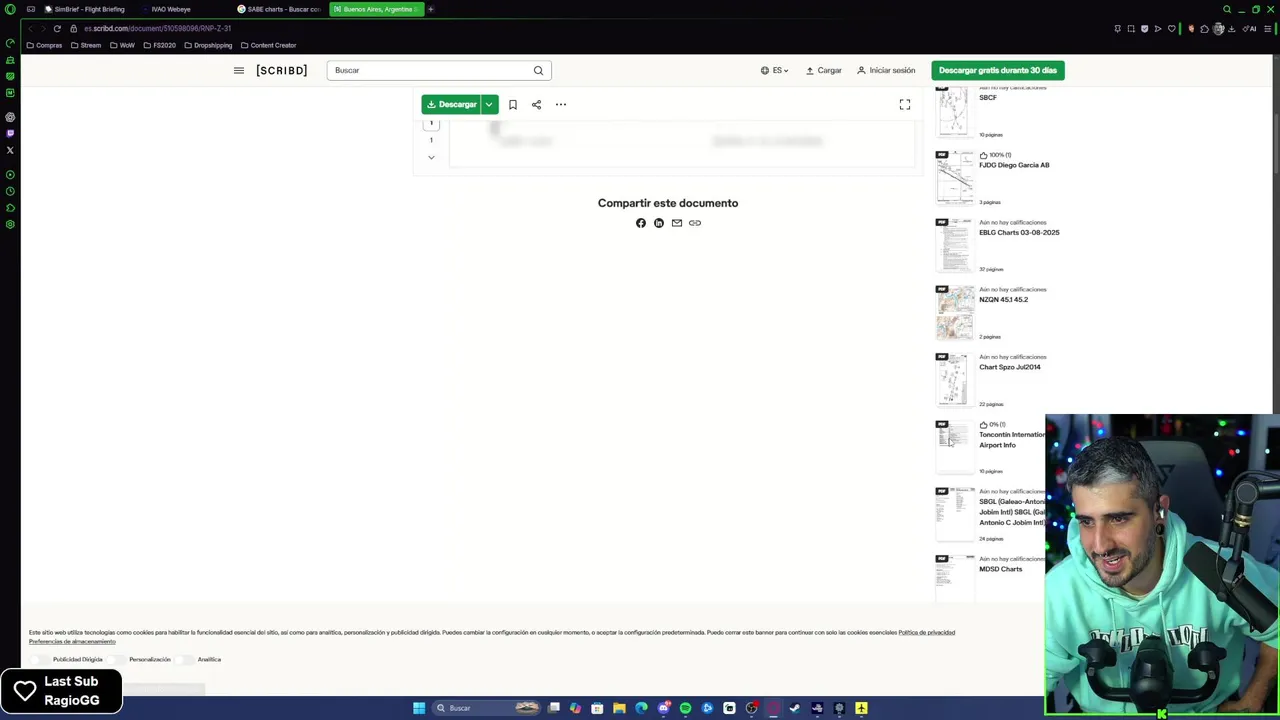
Task: Click Descargar gratis durante 30 días
Action: click(x=997, y=70)
